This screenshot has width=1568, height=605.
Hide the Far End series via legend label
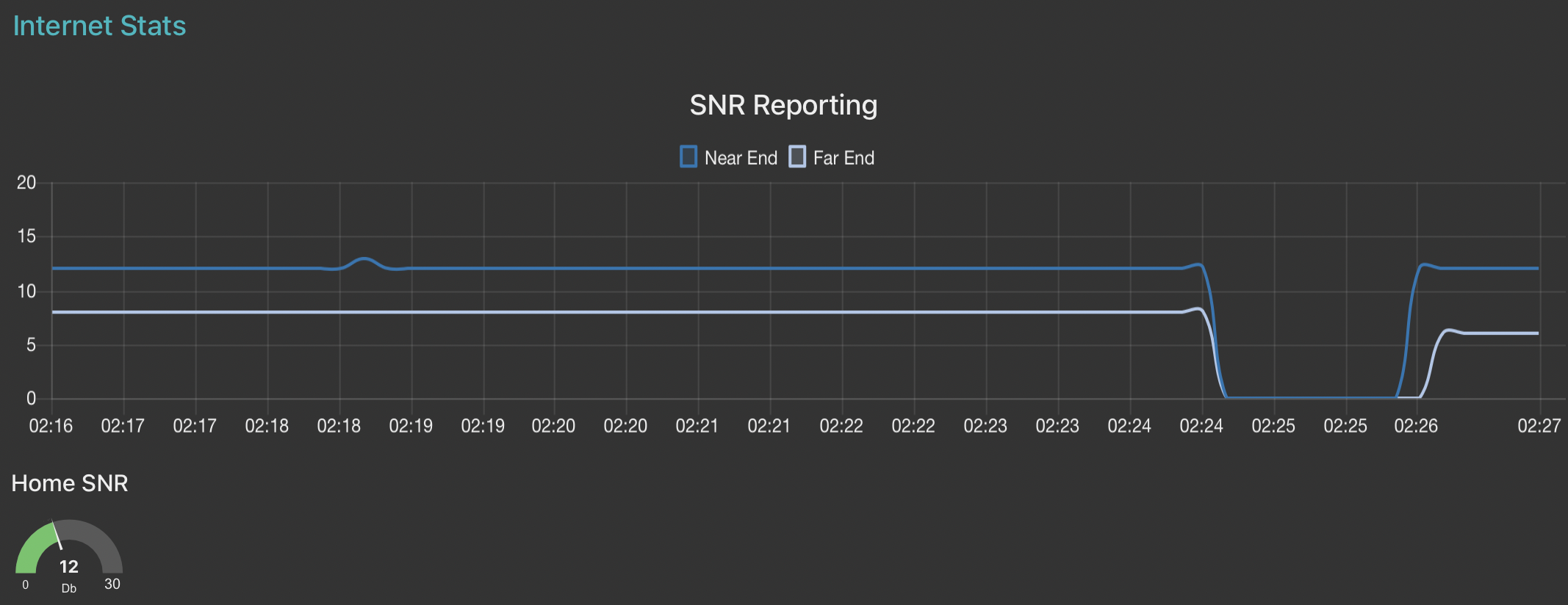point(844,158)
